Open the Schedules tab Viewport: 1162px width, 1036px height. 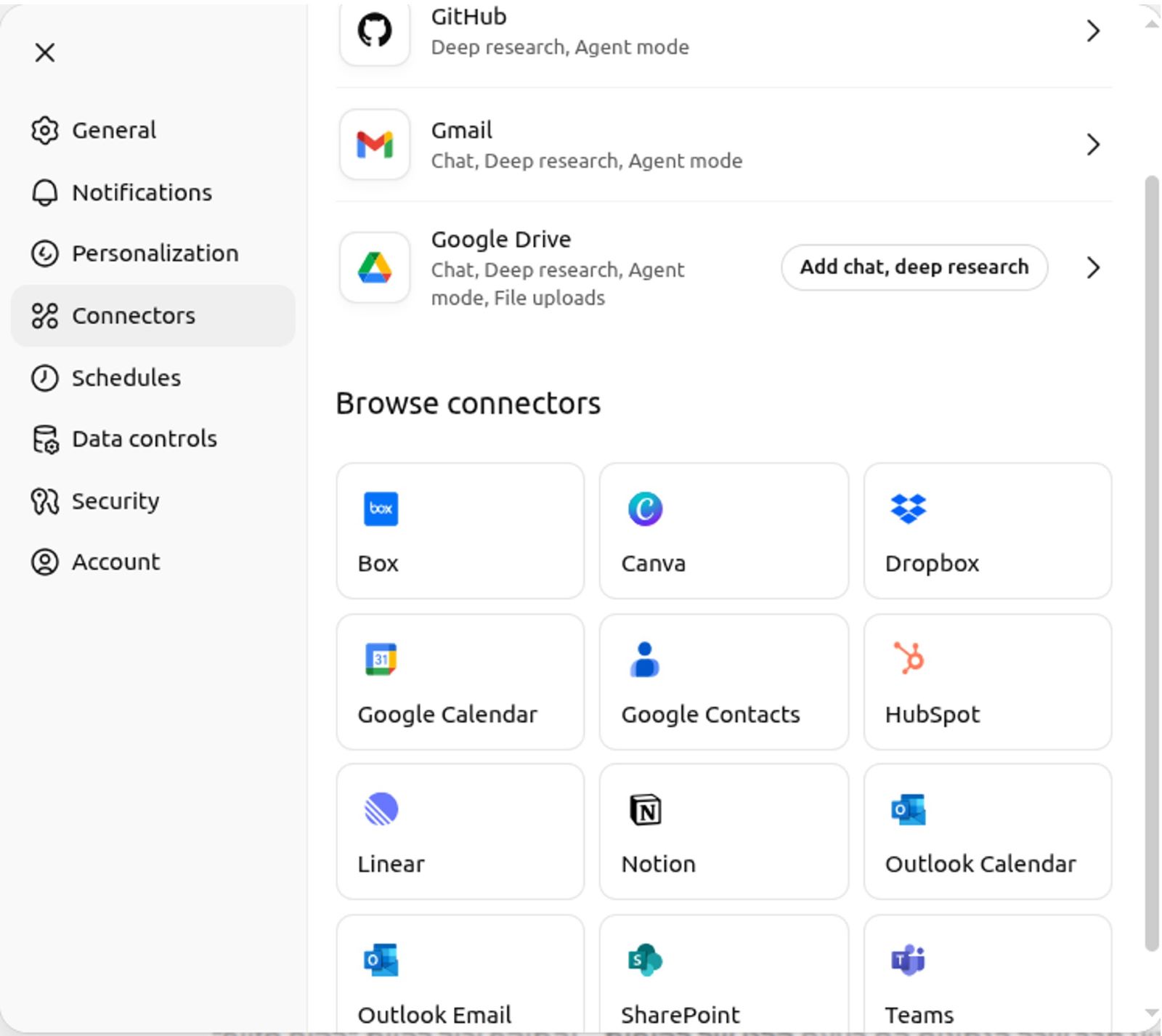pos(153,378)
